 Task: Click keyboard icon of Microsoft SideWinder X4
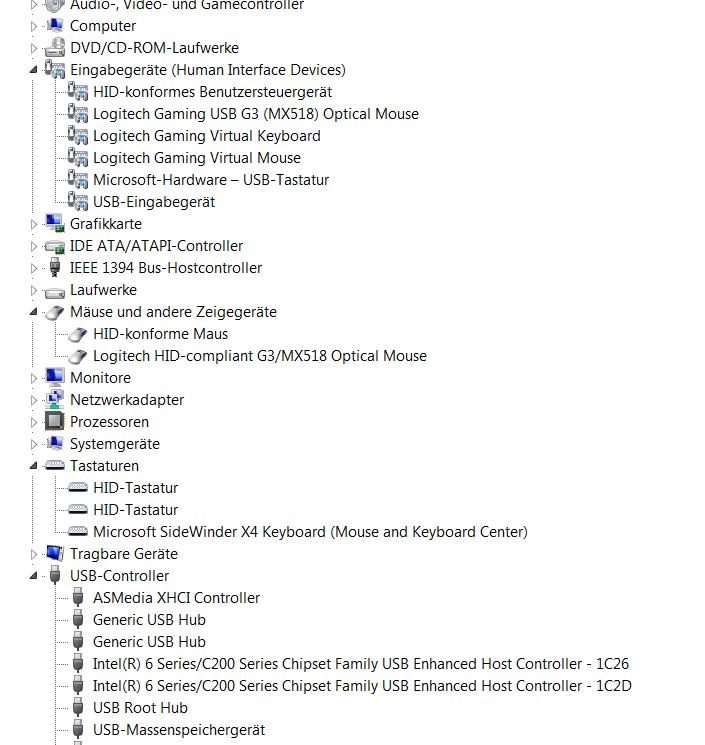[x=78, y=531]
